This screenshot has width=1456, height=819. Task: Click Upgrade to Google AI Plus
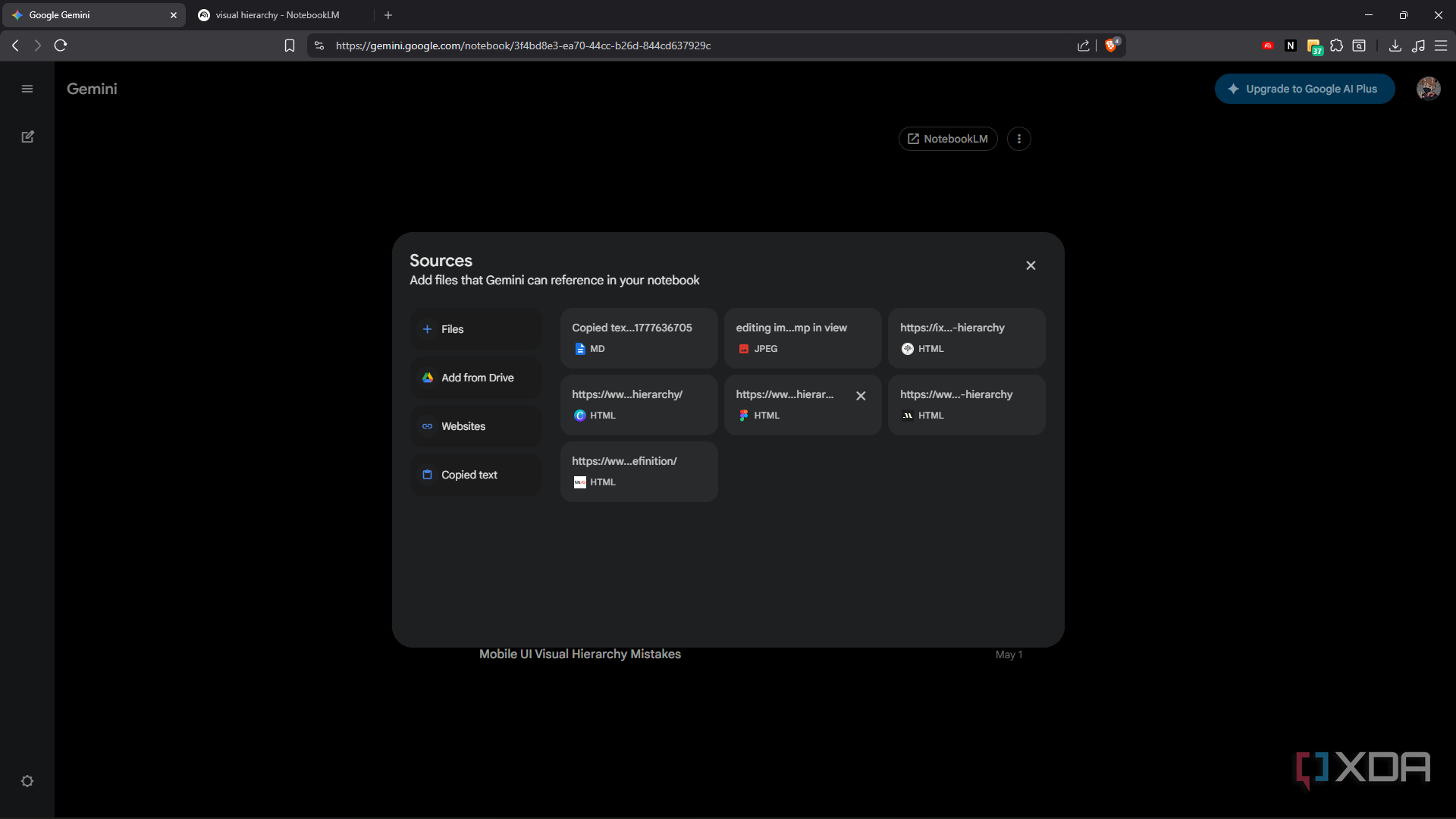coord(1304,89)
